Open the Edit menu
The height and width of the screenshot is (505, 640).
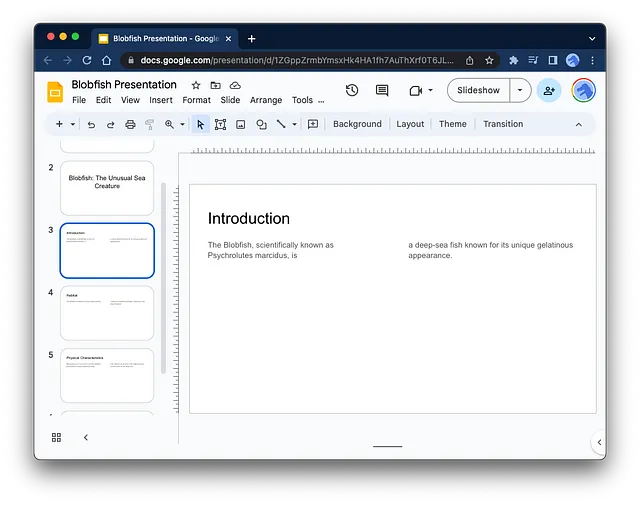tap(103, 100)
